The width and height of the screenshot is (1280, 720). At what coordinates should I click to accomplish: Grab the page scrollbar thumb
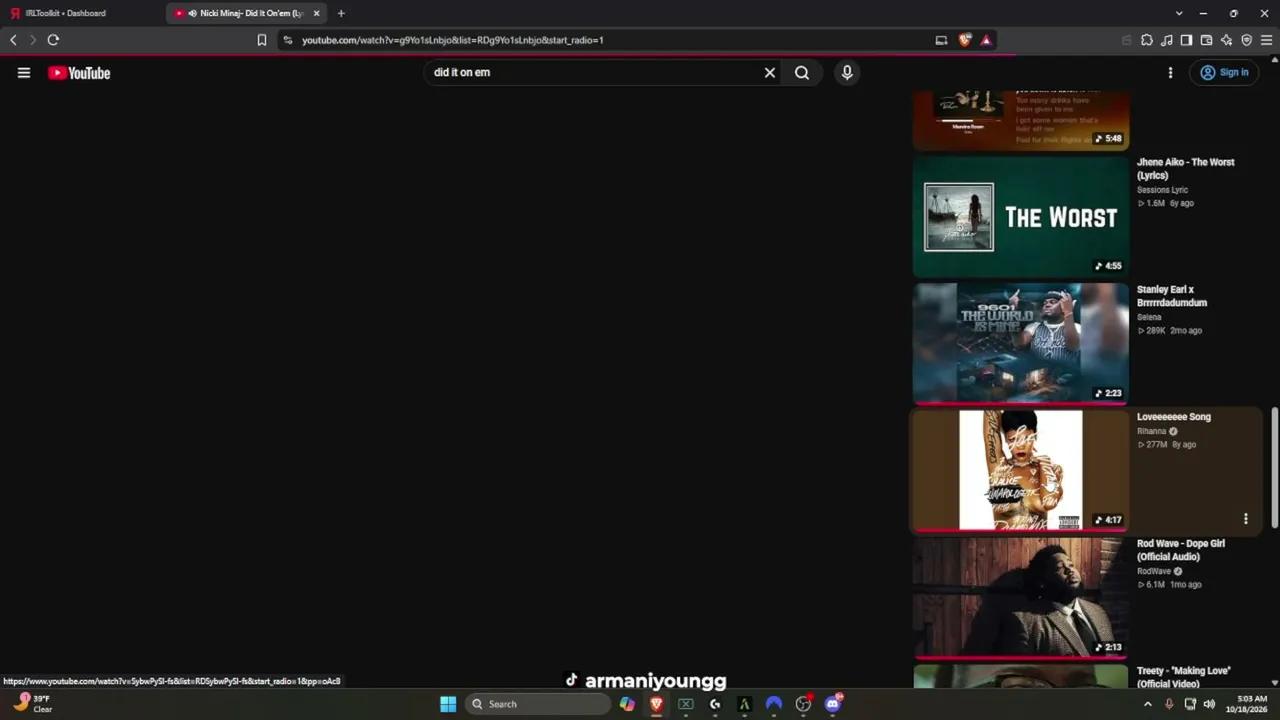(x=1274, y=468)
